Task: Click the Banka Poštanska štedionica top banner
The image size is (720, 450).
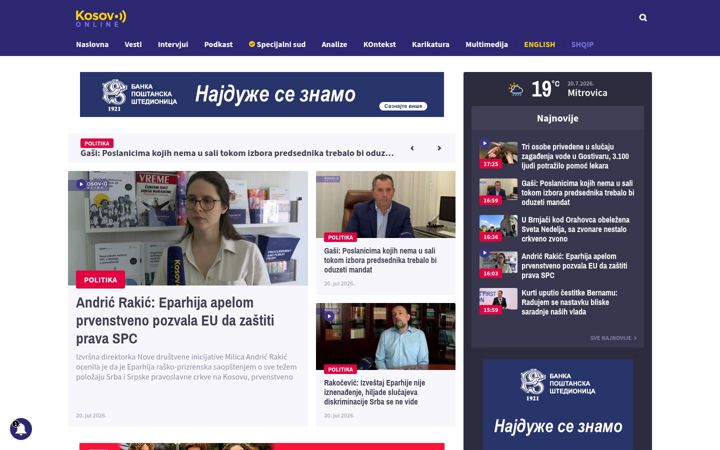Action: point(262,94)
